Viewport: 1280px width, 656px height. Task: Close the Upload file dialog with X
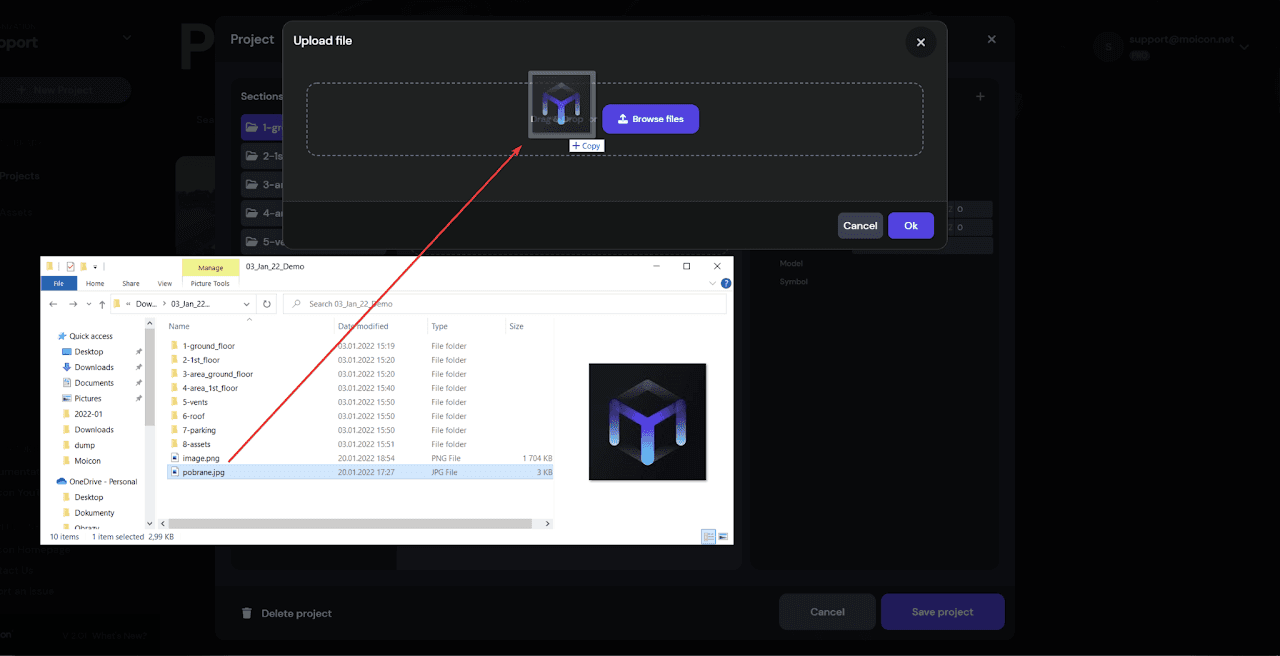tap(920, 42)
